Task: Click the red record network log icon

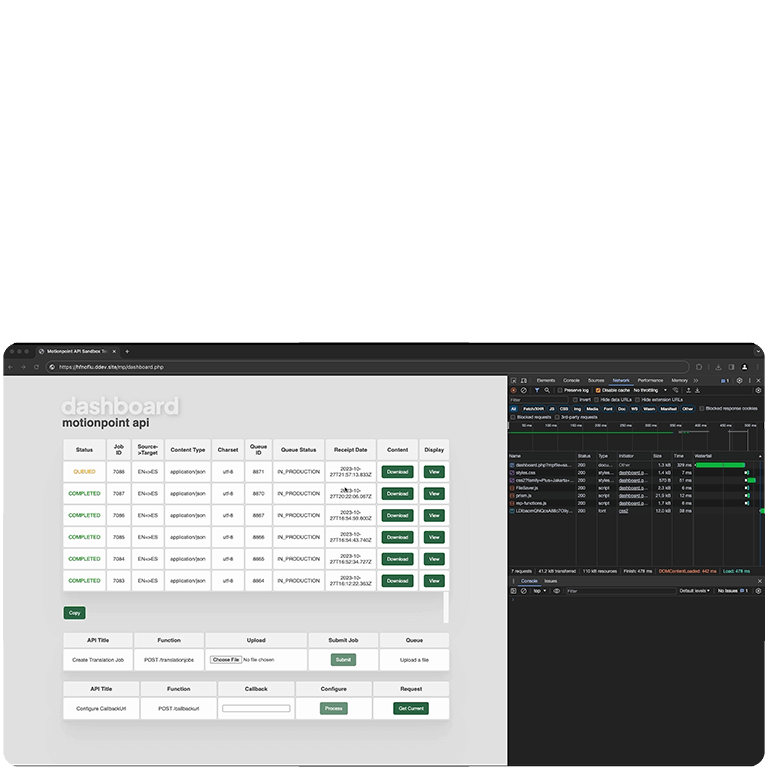Action: [x=513, y=390]
